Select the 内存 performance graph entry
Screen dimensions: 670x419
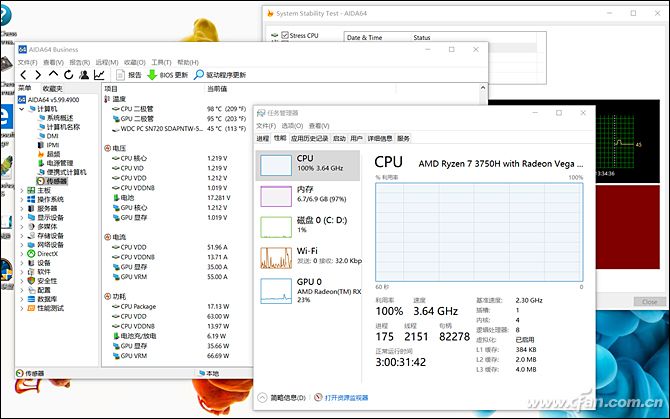[x=308, y=193]
